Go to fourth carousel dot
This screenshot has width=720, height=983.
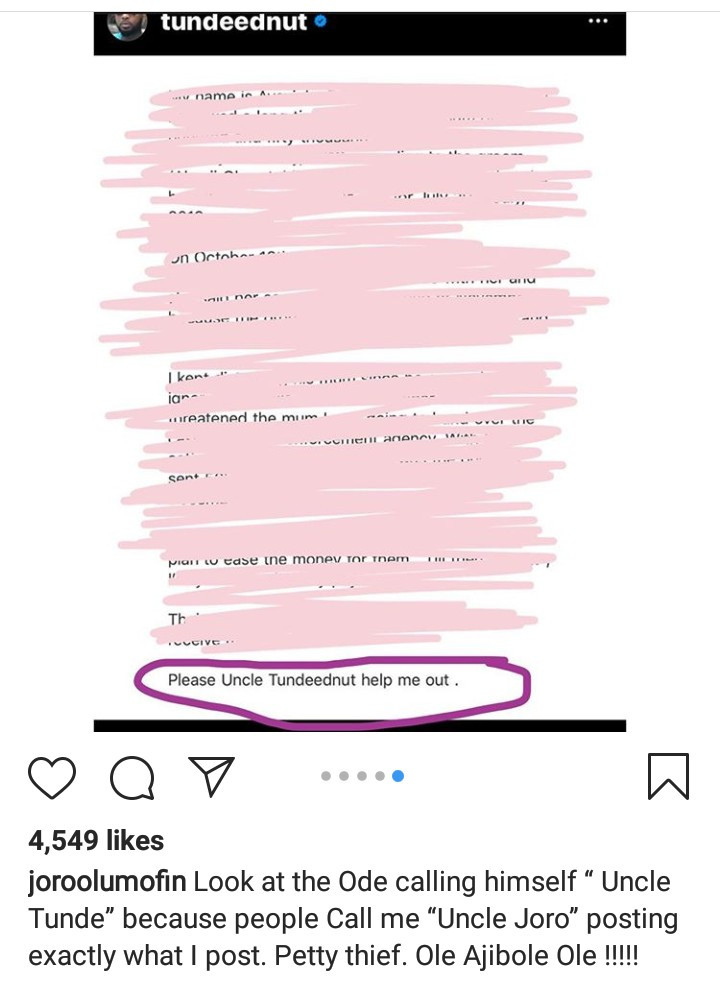(380, 776)
